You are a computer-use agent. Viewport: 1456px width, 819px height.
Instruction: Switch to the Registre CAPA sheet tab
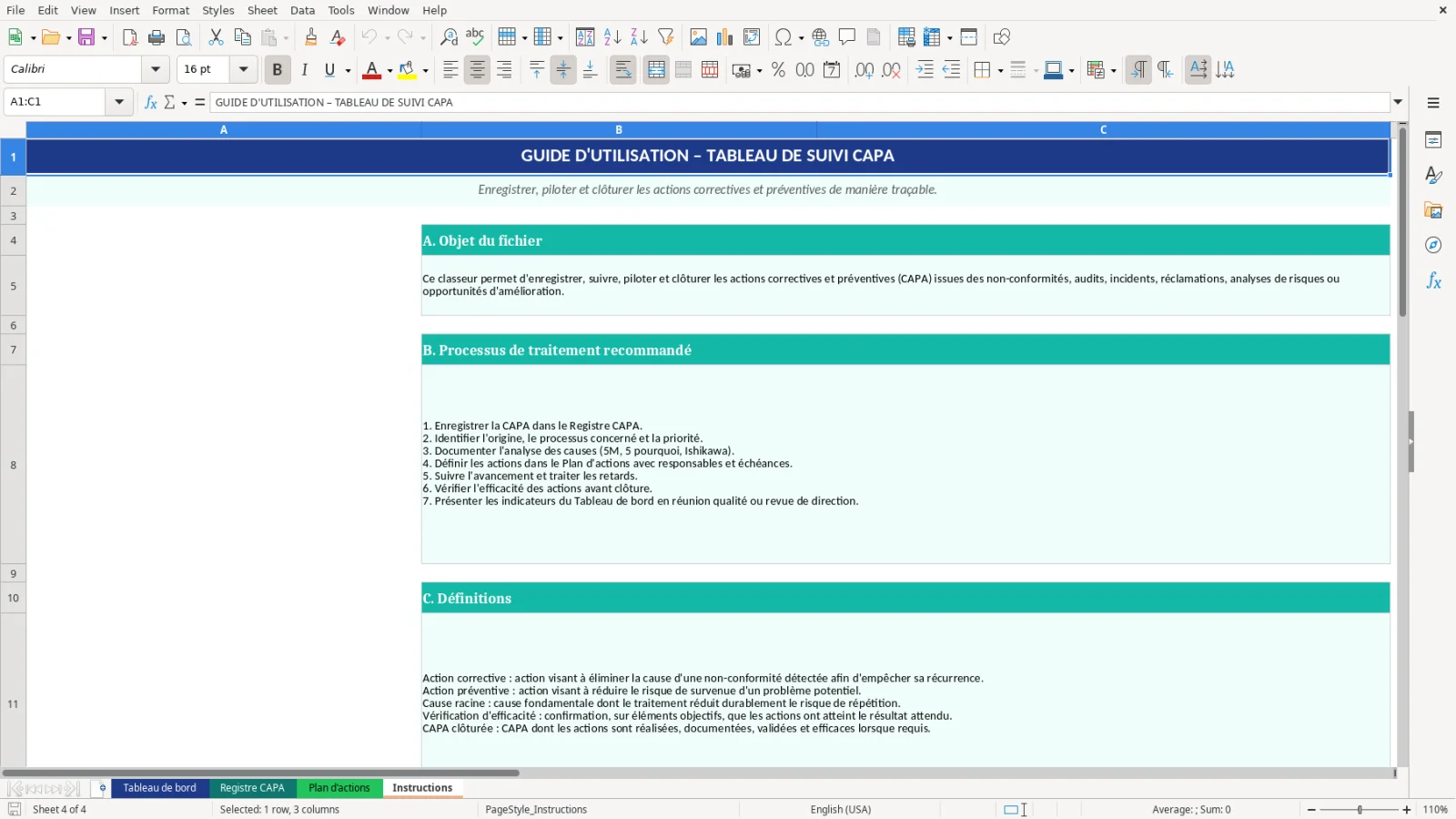point(252,788)
